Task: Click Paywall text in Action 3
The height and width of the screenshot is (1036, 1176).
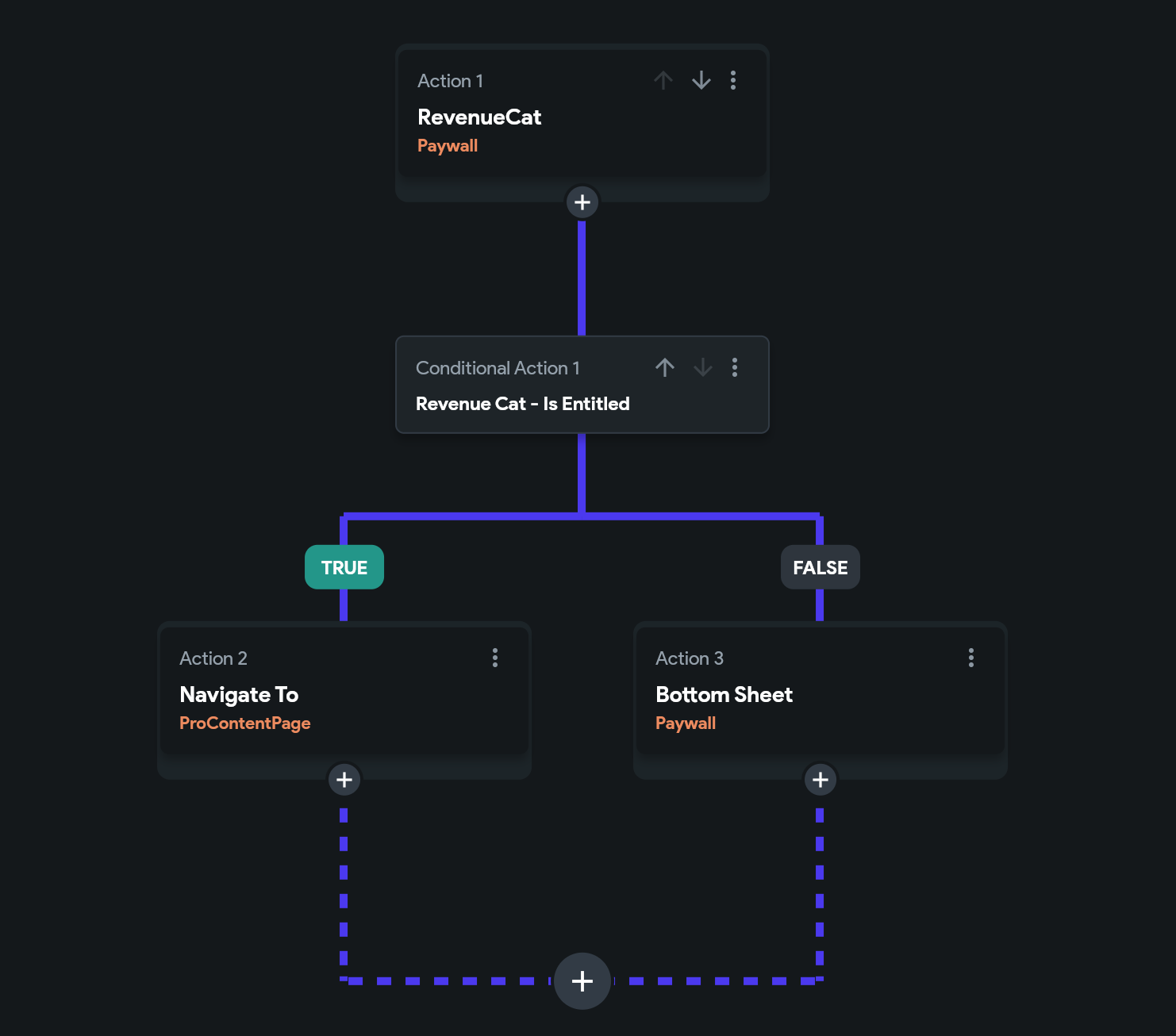Action: pos(686,723)
